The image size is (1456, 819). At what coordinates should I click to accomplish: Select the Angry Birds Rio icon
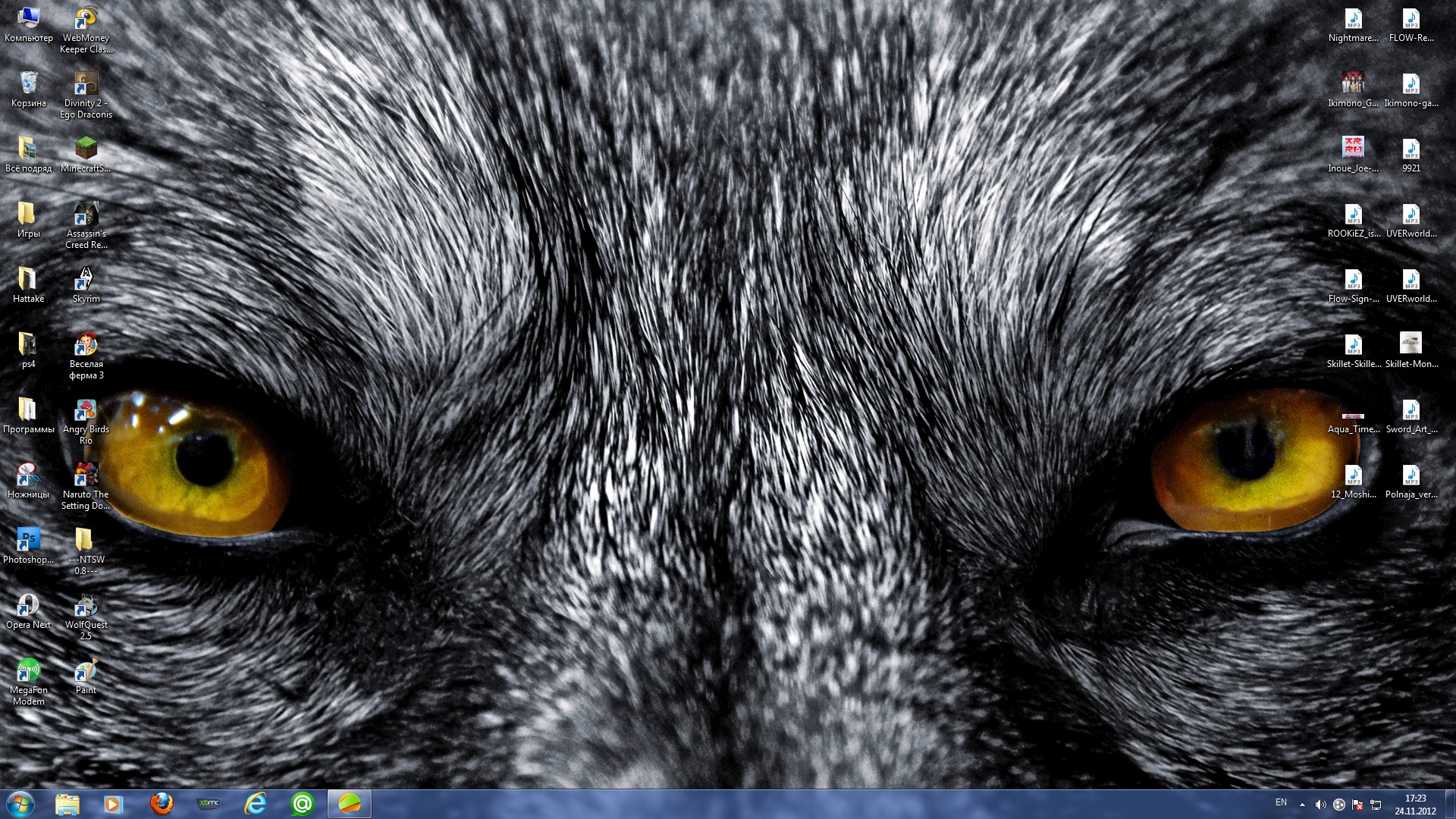(86, 410)
